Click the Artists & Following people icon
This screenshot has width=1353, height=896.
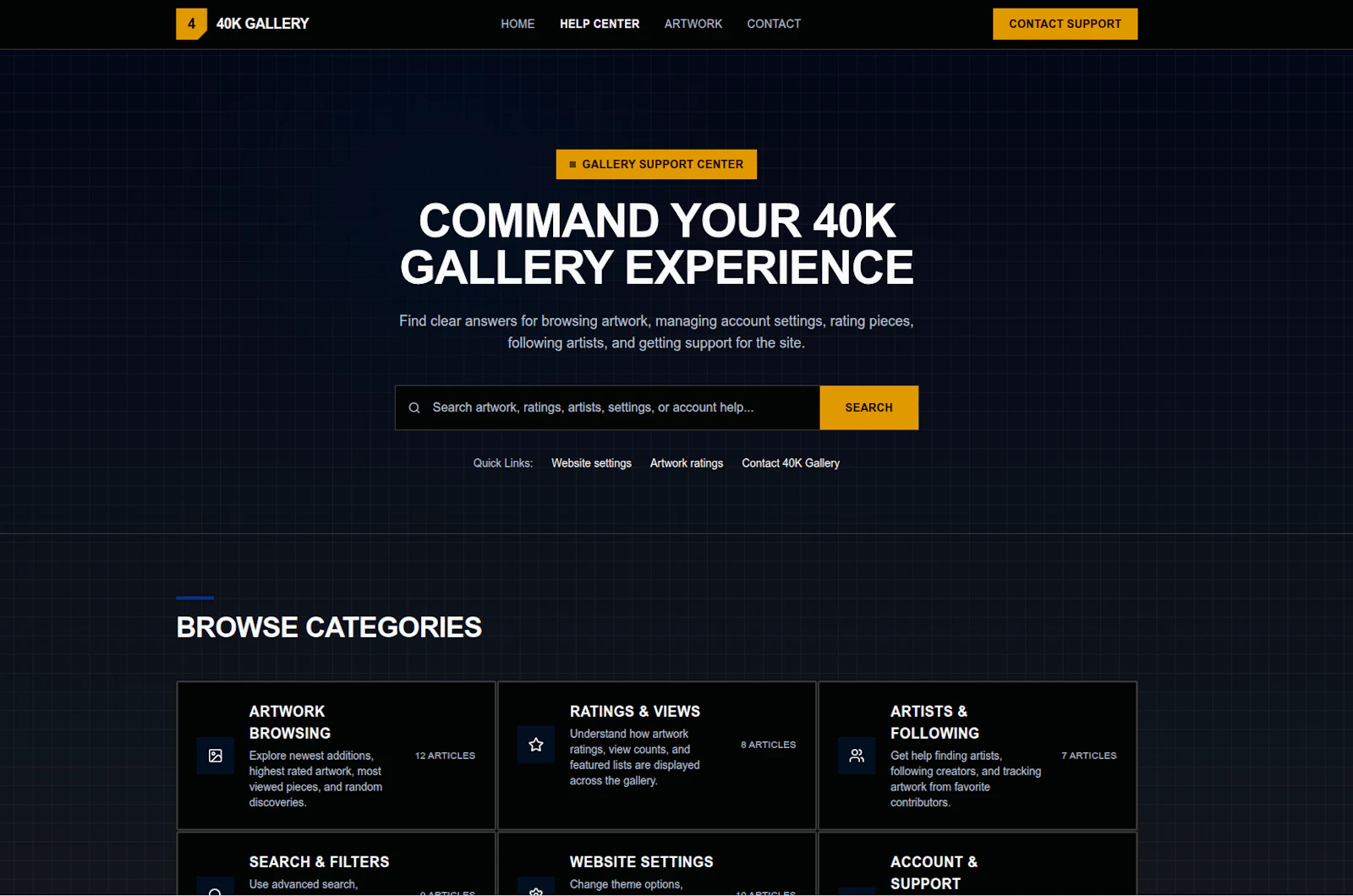pyautogui.click(x=857, y=756)
